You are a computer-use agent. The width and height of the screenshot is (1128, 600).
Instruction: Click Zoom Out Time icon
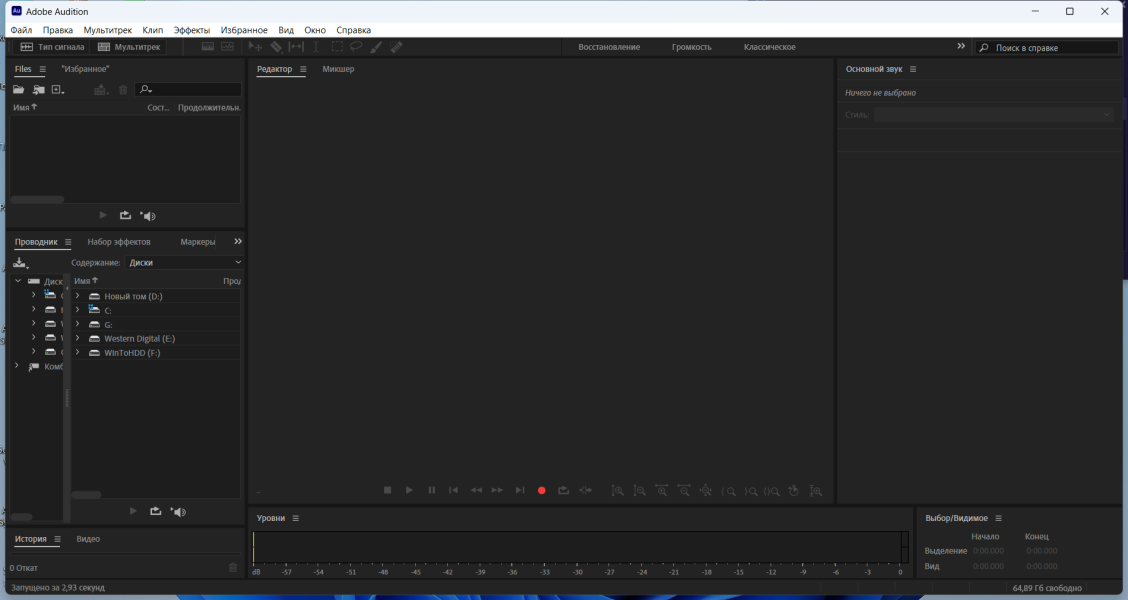point(683,491)
